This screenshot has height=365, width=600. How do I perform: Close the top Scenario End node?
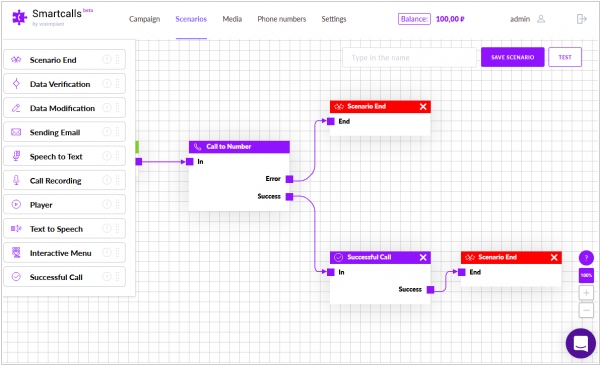click(423, 107)
